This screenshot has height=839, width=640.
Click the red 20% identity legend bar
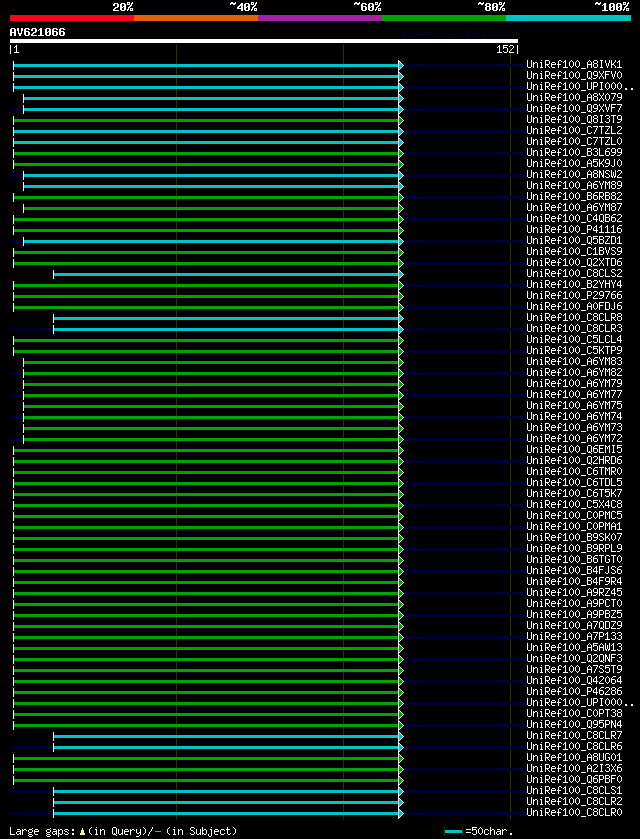point(72,18)
